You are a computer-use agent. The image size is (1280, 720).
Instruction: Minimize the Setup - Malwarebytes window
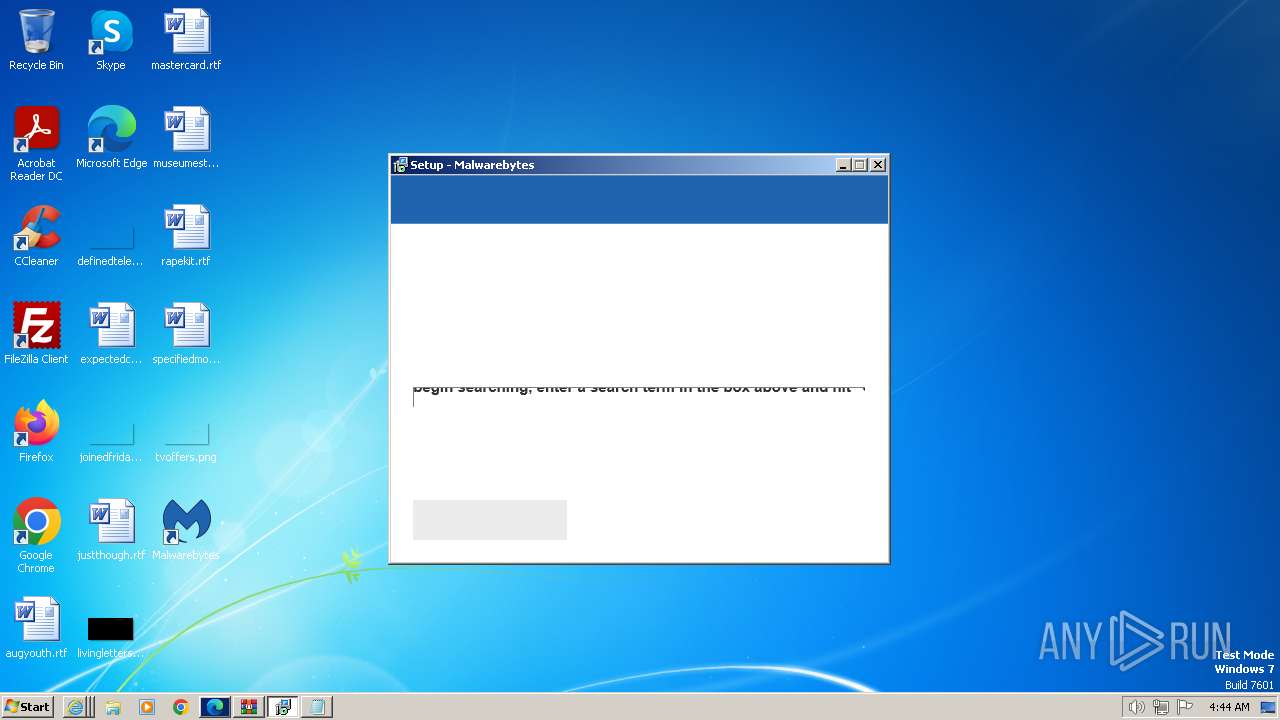843,165
